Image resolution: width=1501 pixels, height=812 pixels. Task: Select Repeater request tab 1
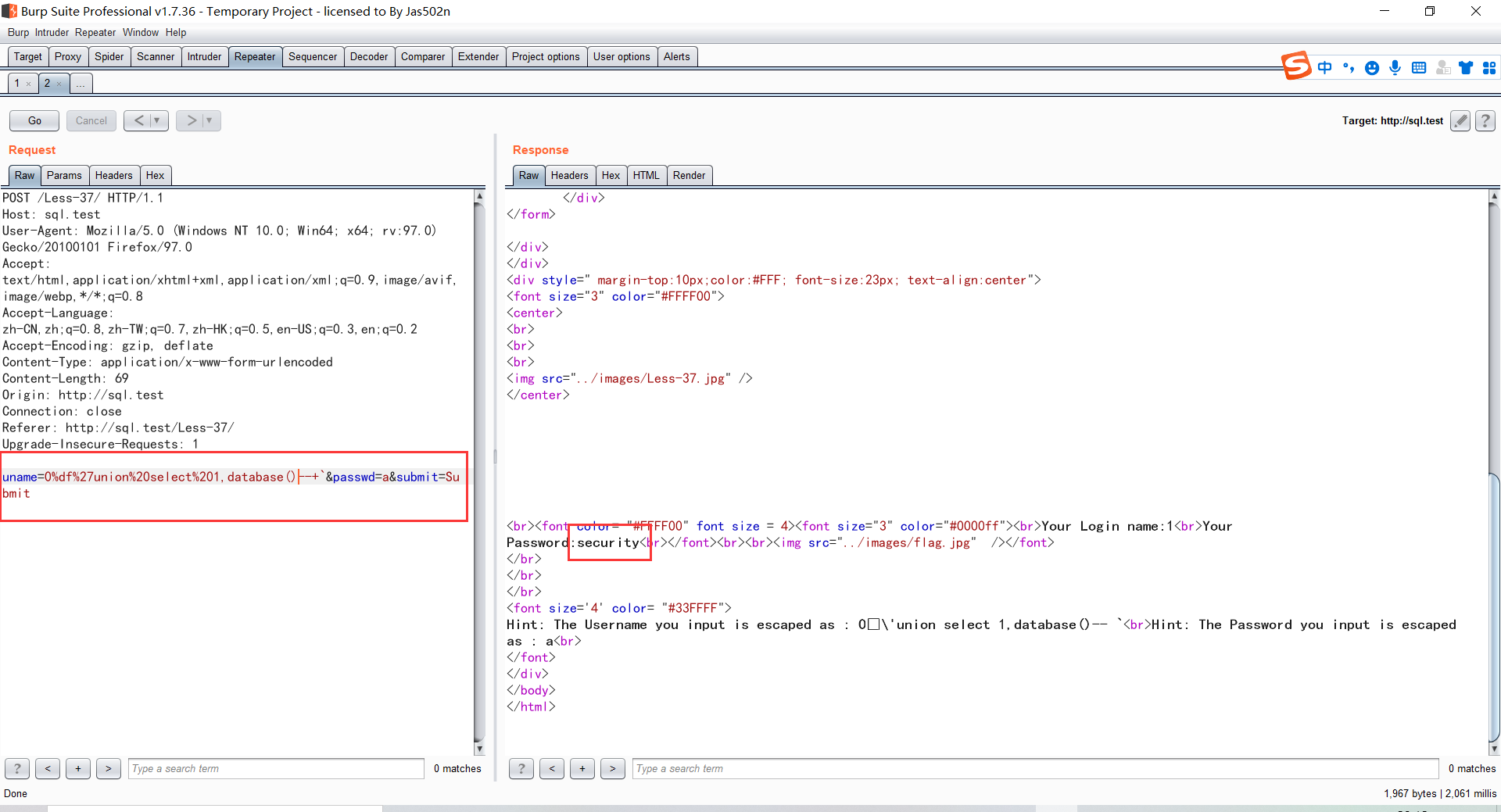(x=17, y=84)
